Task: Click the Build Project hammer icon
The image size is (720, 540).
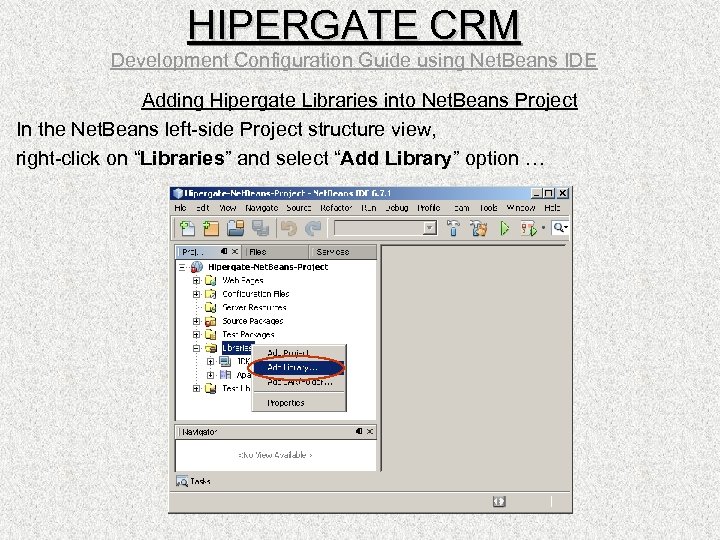Action: click(x=453, y=228)
